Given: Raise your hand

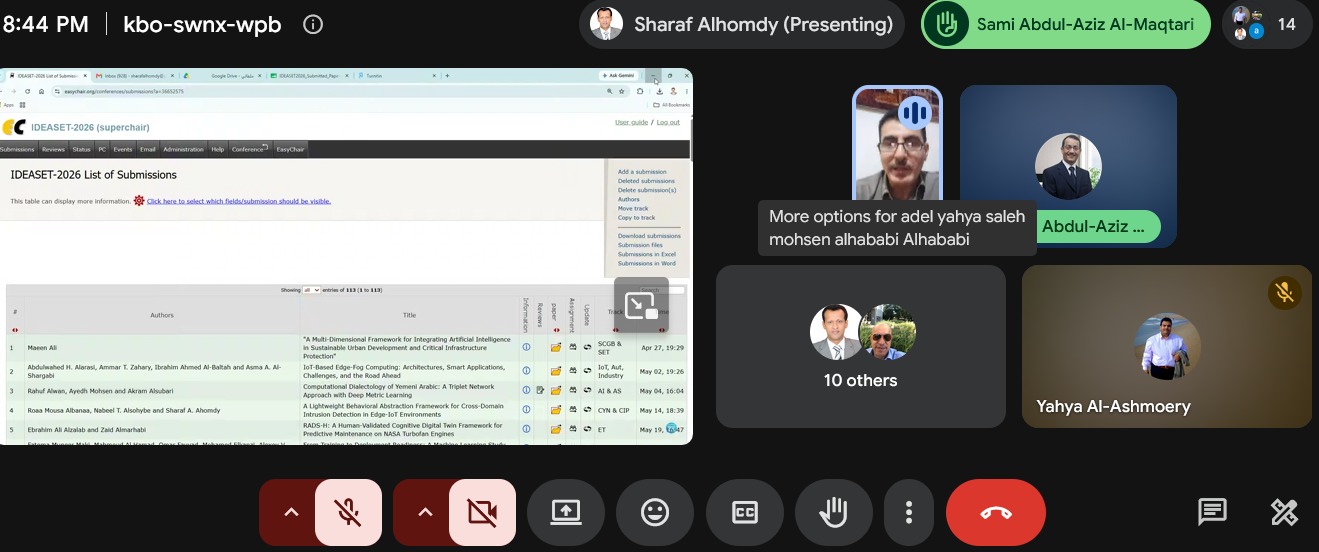Looking at the screenshot, I should coord(834,512).
